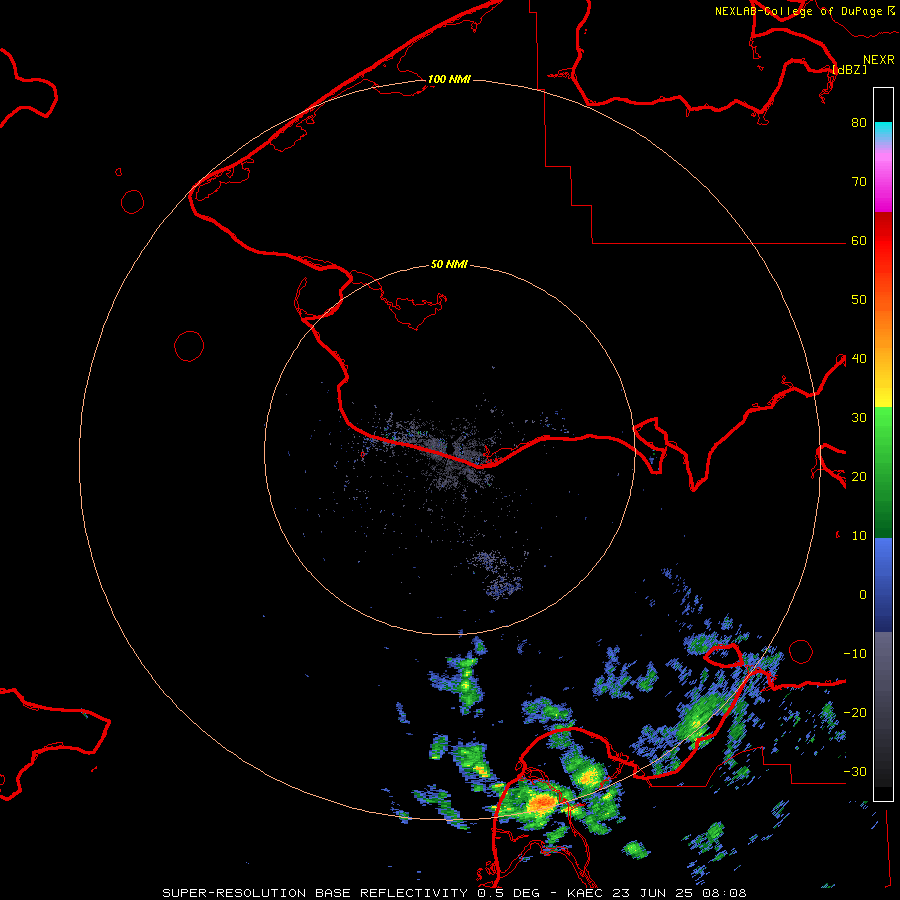This screenshot has height=900, width=900.
Task: Click the 20 dBZ value on the color scale
Action: coord(859,477)
